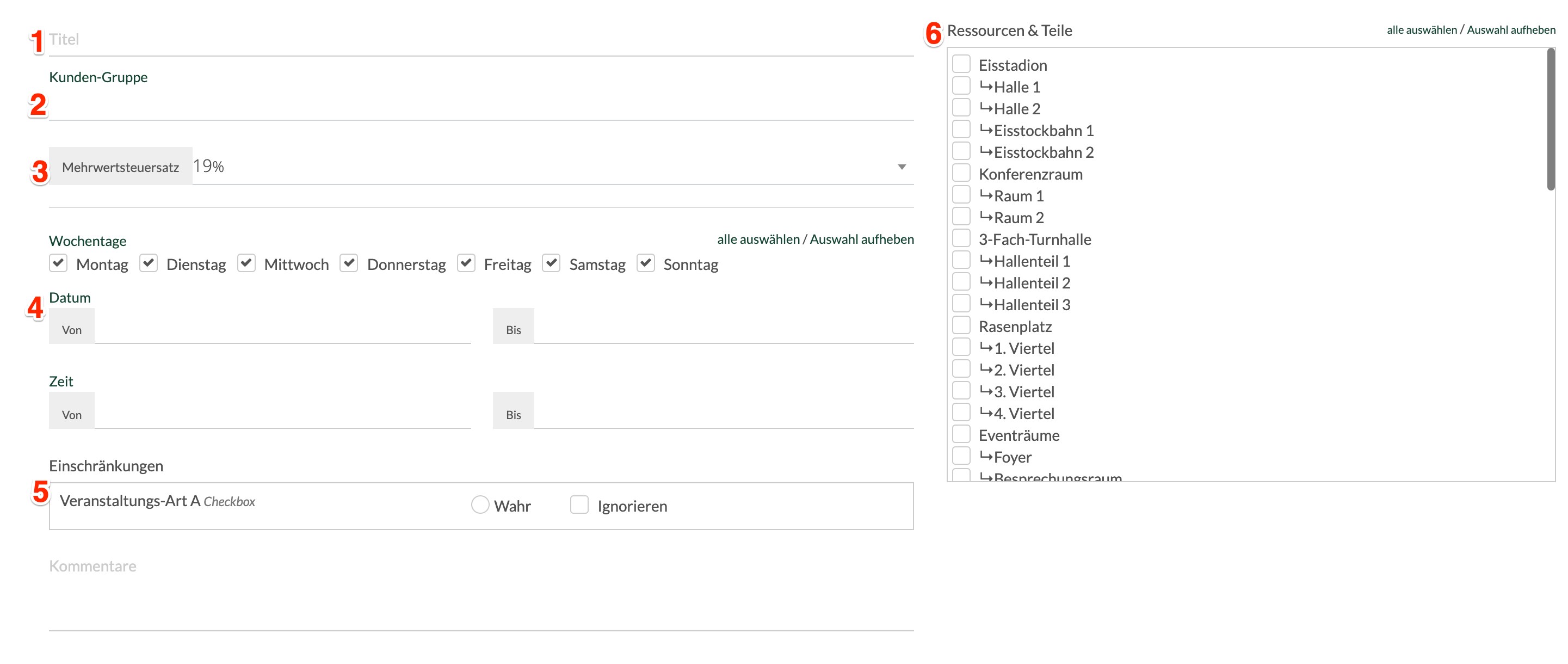Click the Zeit Bis input field

coord(723,414)
